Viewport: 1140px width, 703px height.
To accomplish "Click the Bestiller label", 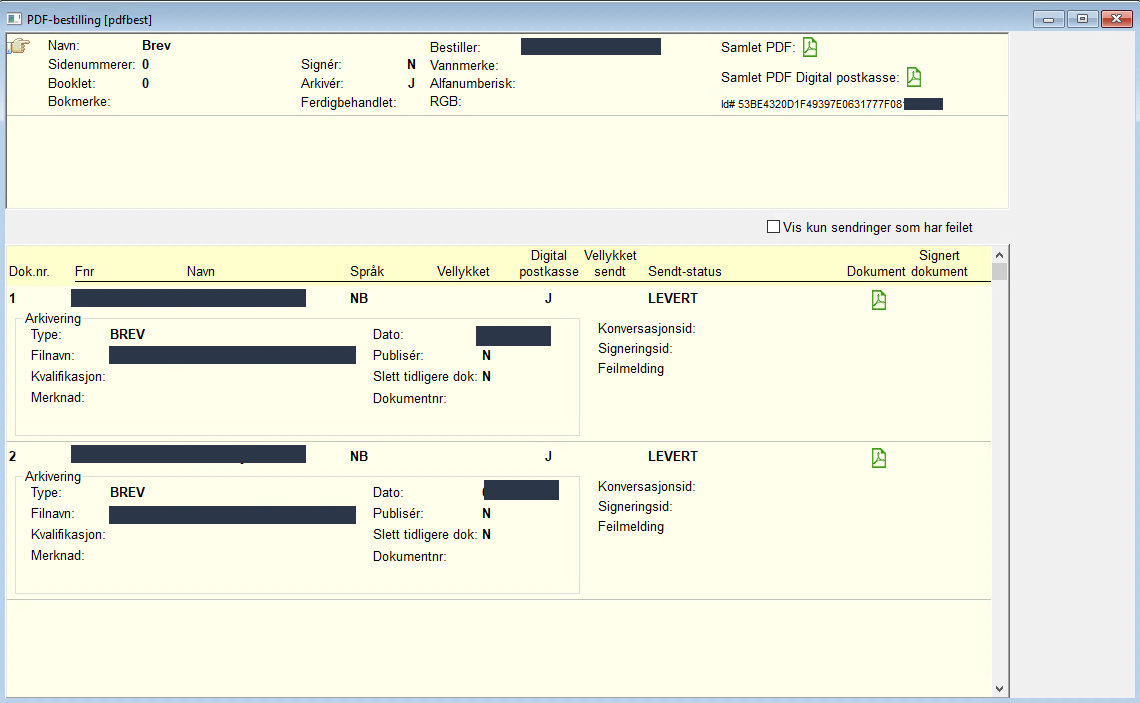I will tap(455, 47).
